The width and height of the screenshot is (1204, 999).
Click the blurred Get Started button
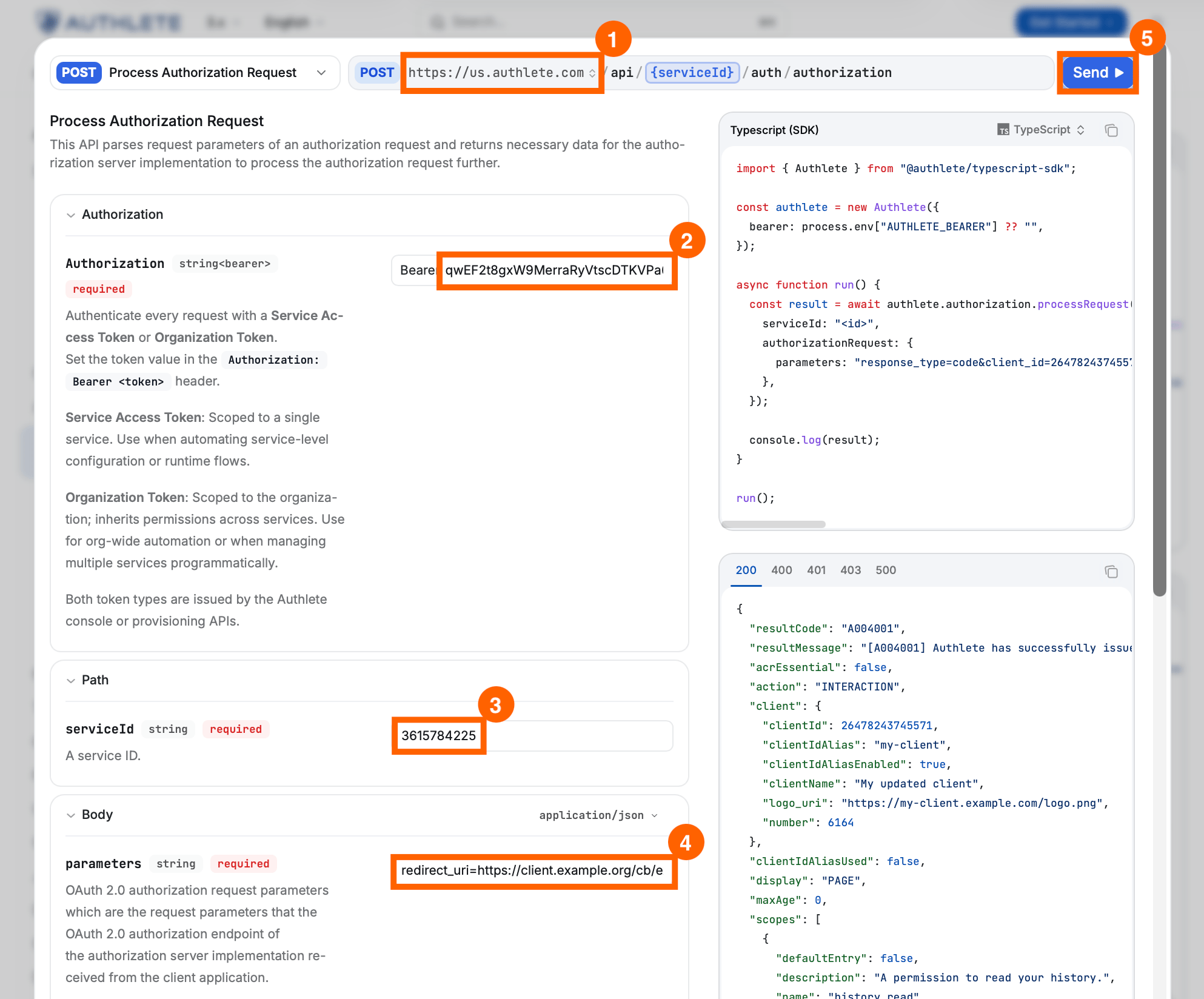[1071, 22]
